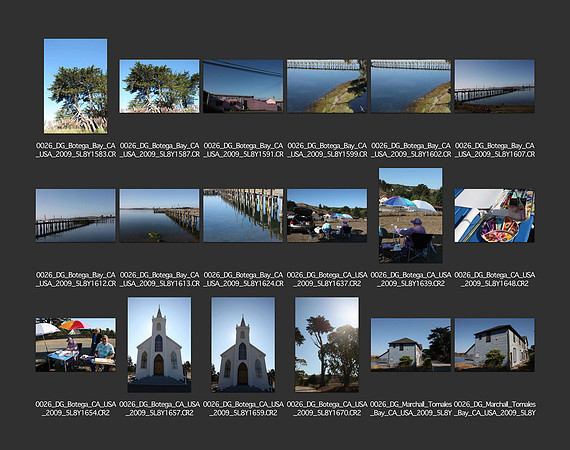Click the filename ending 5L8Y1599.CR

tap(327, 150)
